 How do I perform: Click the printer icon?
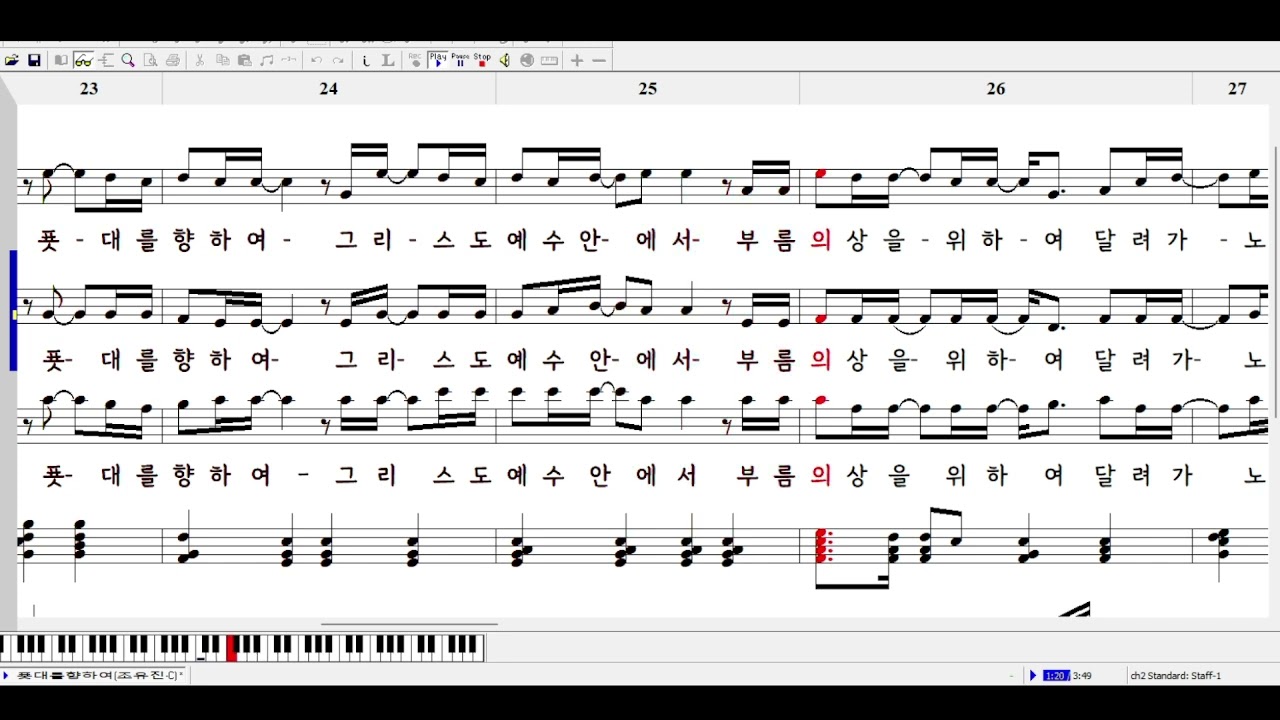tap(173, 61)
